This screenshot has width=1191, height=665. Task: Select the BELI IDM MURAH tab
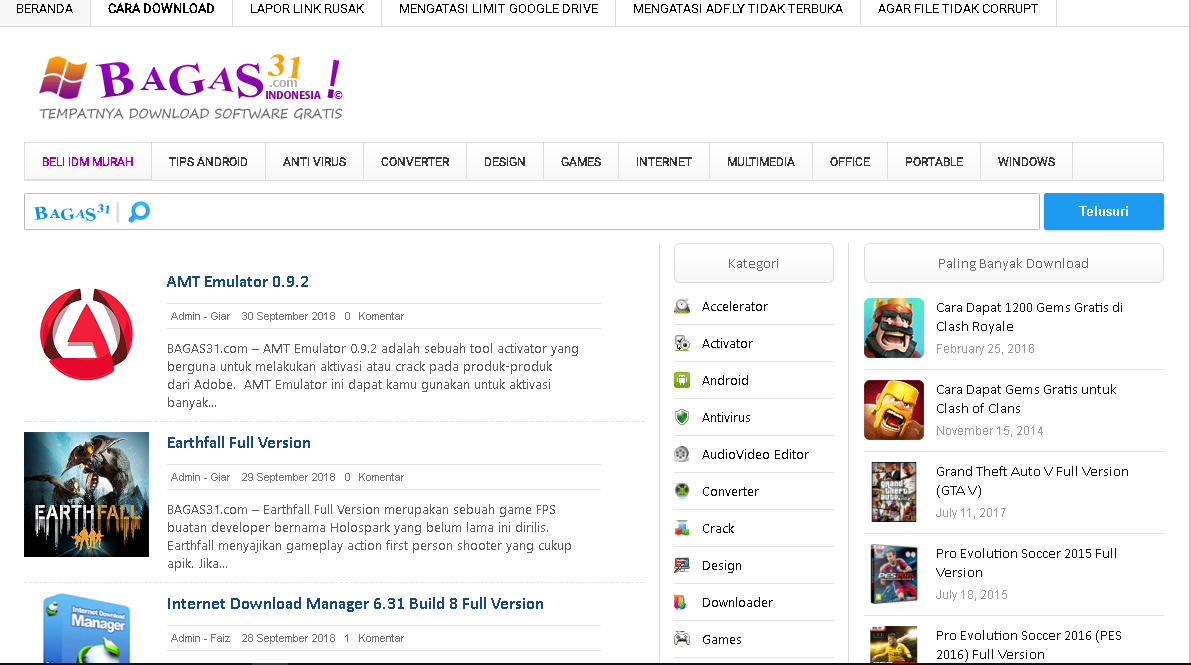[x=87, y=162]
